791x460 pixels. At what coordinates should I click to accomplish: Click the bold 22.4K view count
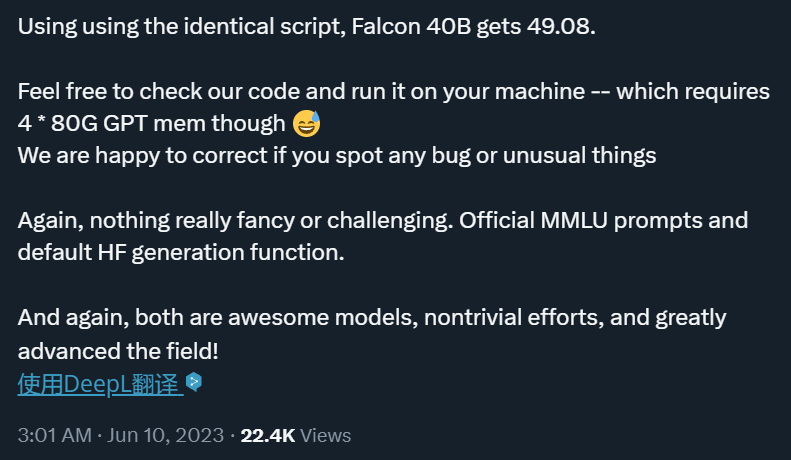[267, 435]
